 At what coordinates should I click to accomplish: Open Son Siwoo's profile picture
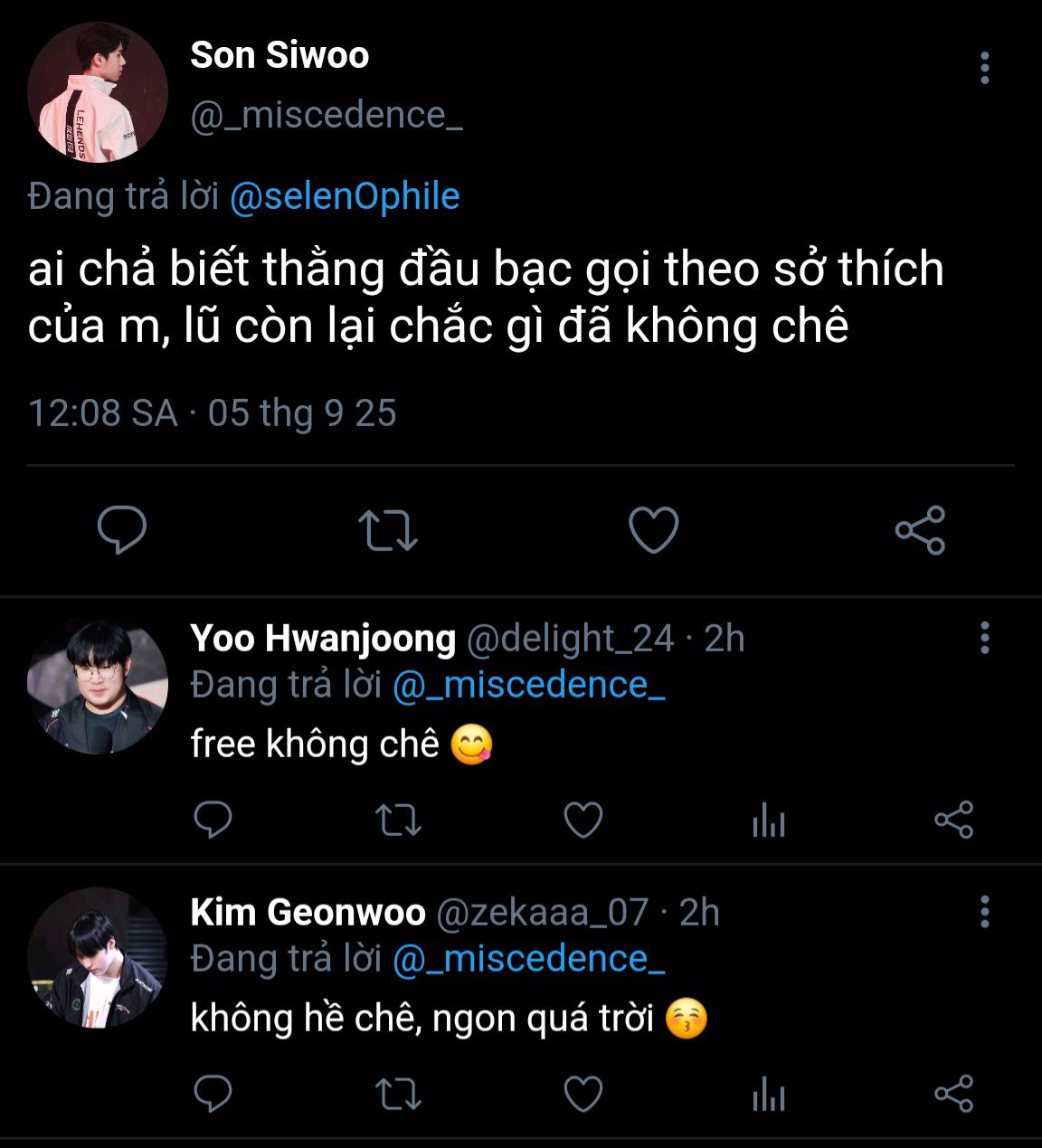coord(98,93)
